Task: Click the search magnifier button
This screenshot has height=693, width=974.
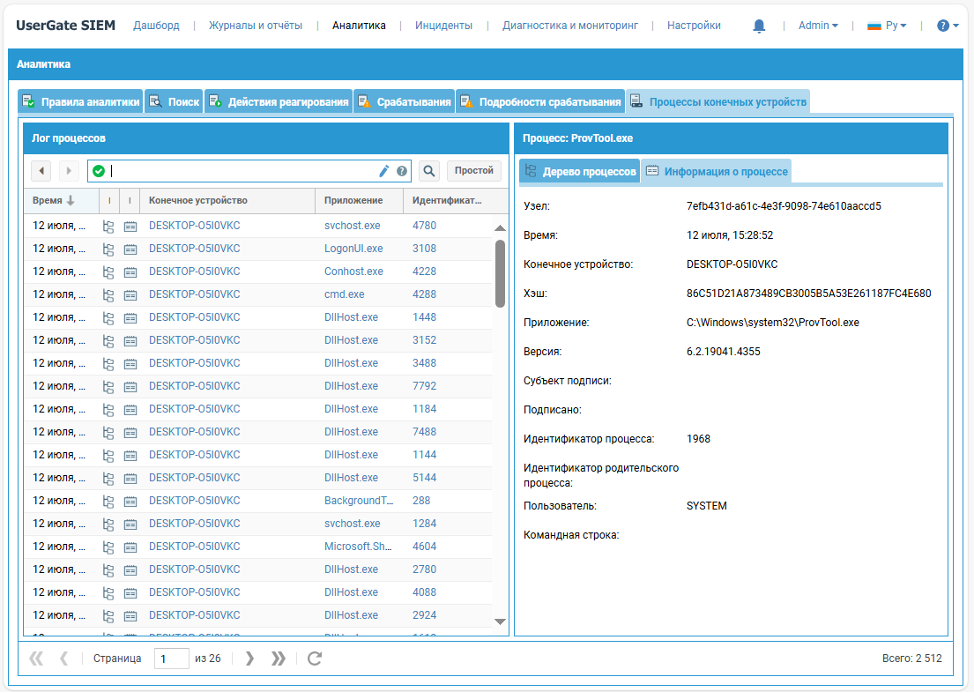Action: pos(428,171)
